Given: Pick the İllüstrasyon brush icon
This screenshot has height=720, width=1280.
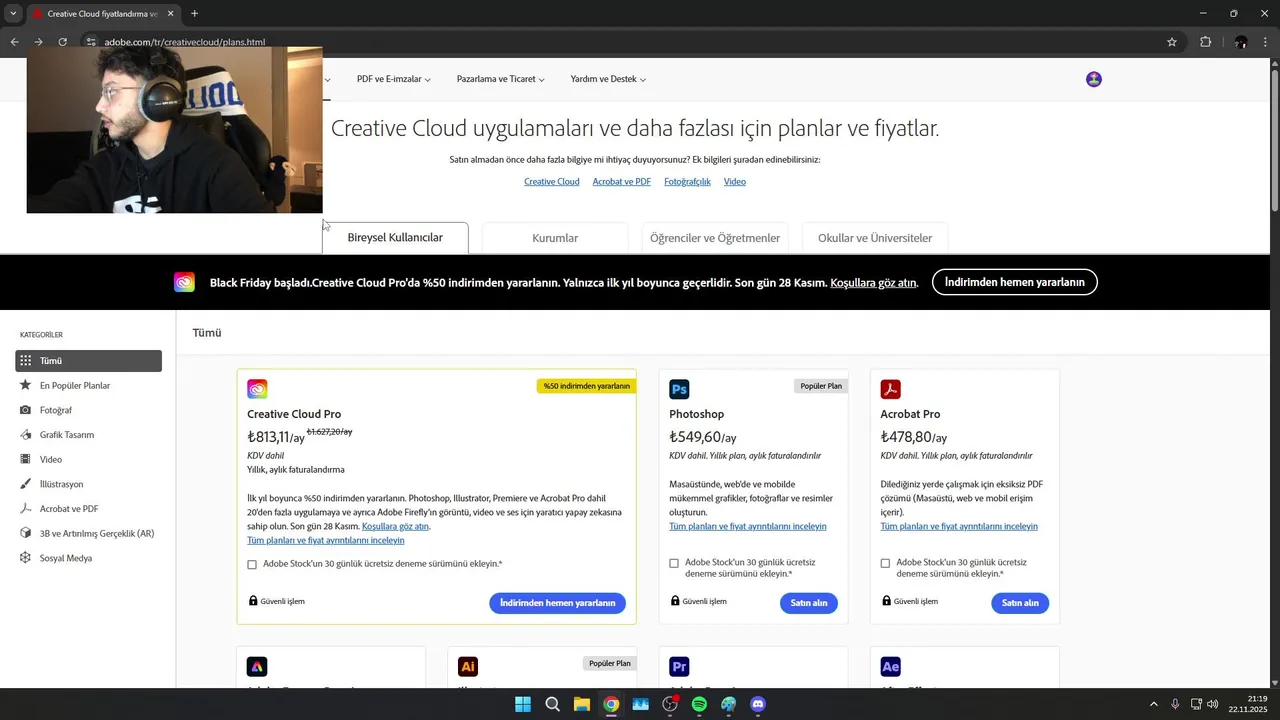Looking at the screenshot, I should pos(26,484).
